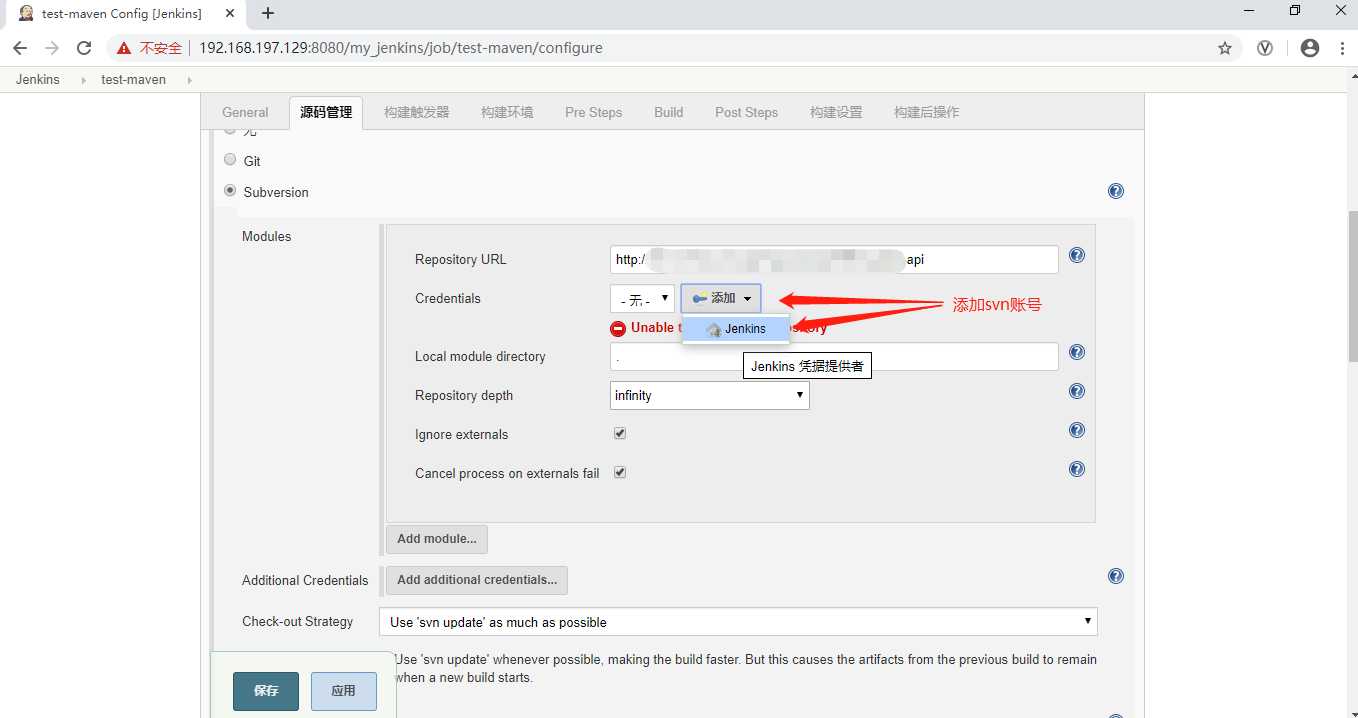Viewport: 1358px width, 718px height.
Task: Switch to the 源码管理 tab
Action: [326, 112]
